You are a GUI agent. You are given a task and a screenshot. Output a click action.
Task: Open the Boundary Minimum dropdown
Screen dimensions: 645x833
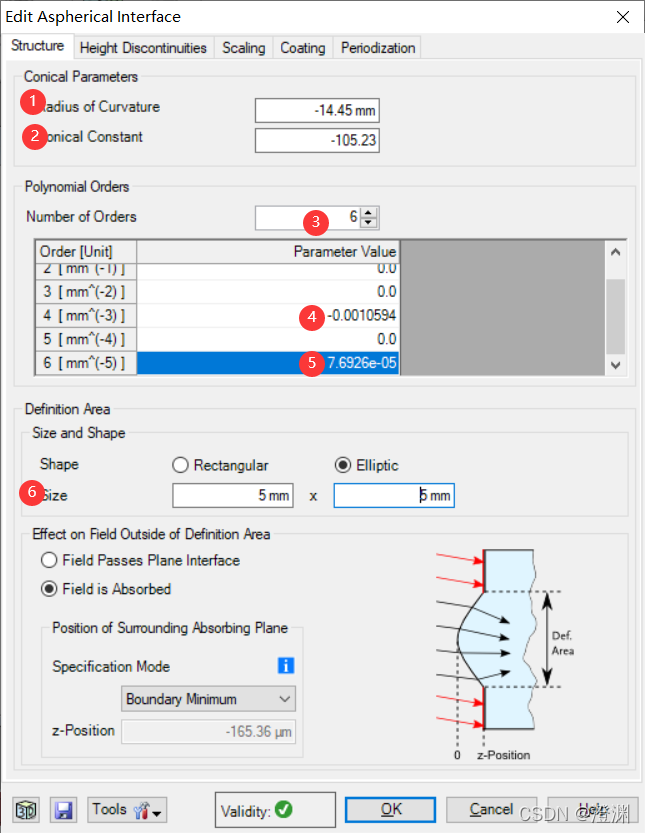208,699
